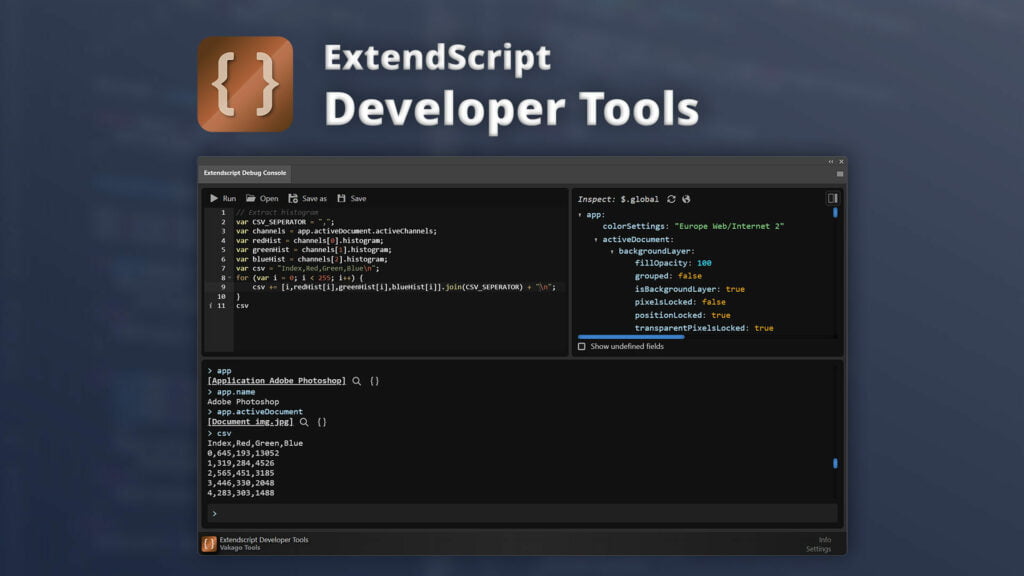Refresh the Inspect $.global view
Viewport: 1024px width, 576px height.
tap(671, 199)
